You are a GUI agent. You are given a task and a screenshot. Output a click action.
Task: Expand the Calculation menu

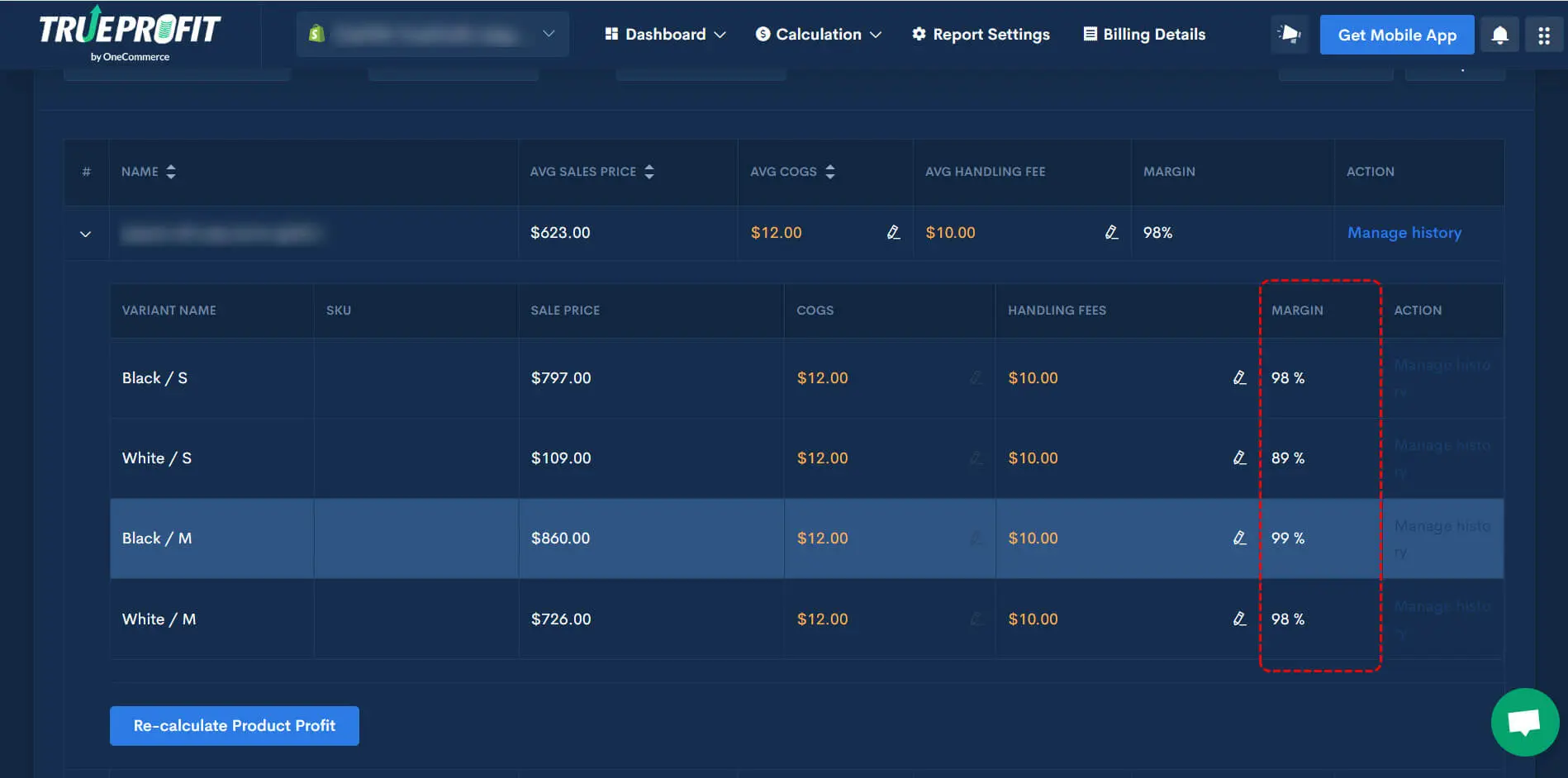pyautogui.click(x=817, y=34)
